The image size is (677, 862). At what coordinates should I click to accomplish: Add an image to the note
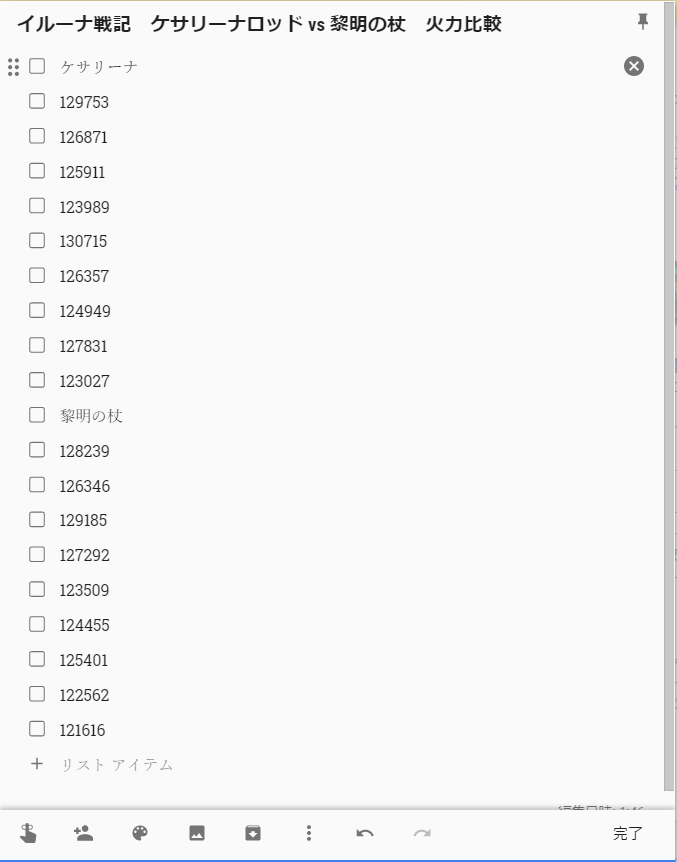point(197,833)
